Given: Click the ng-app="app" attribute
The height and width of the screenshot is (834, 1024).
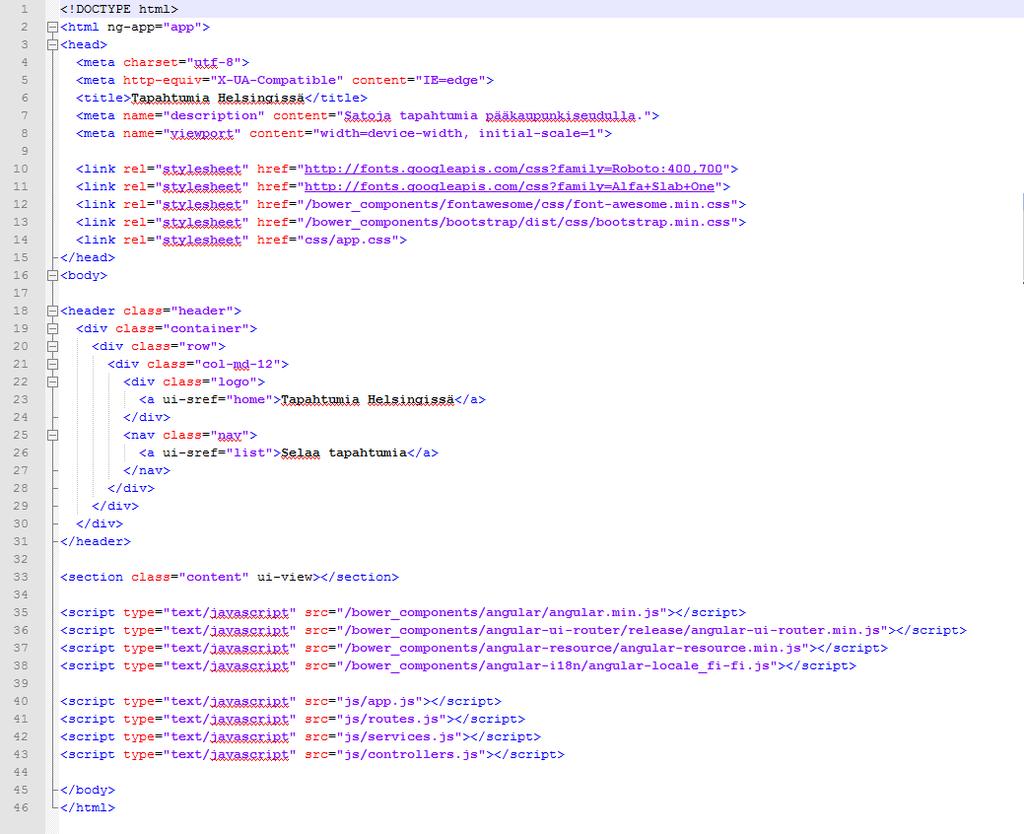Looking at the screenshot, I should click(x=155, y=27).
